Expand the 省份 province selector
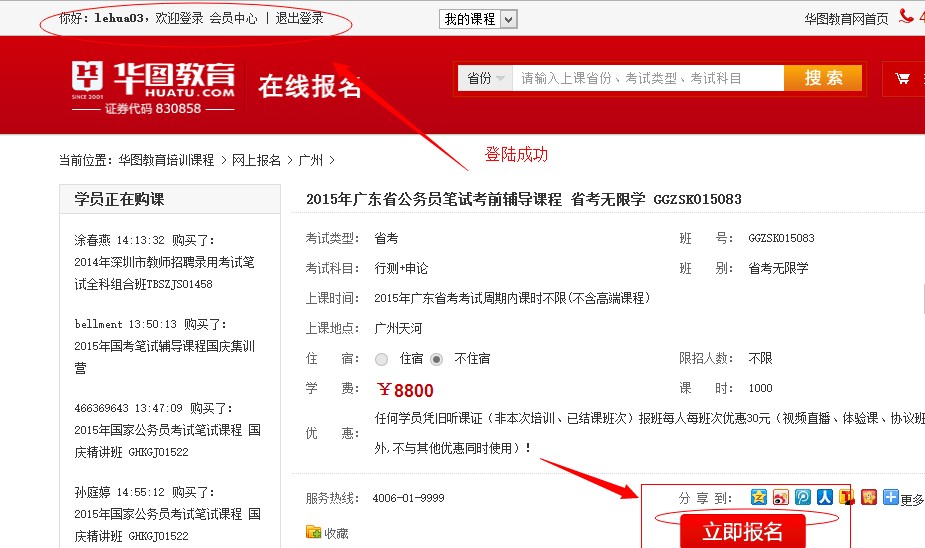This screenshot has height=548, width=925. 486,78
